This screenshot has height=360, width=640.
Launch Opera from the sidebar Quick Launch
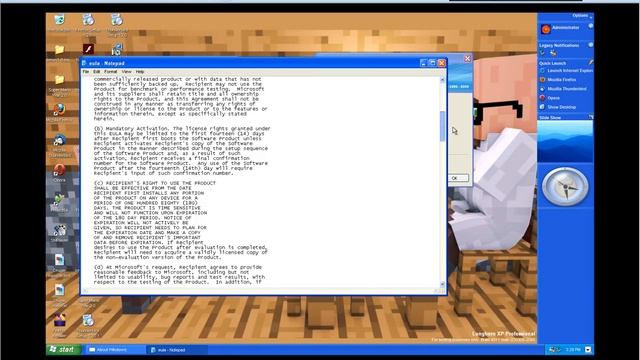tap(550, 98)
